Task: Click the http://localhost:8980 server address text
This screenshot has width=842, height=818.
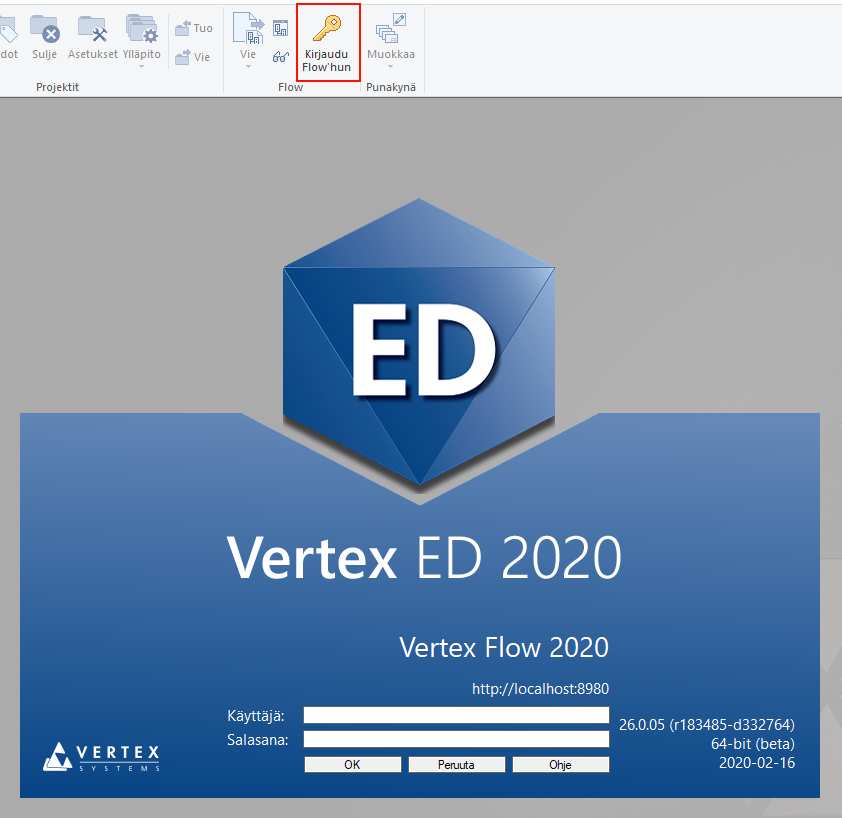Action: pyautogui.click(x=540, y=689)
